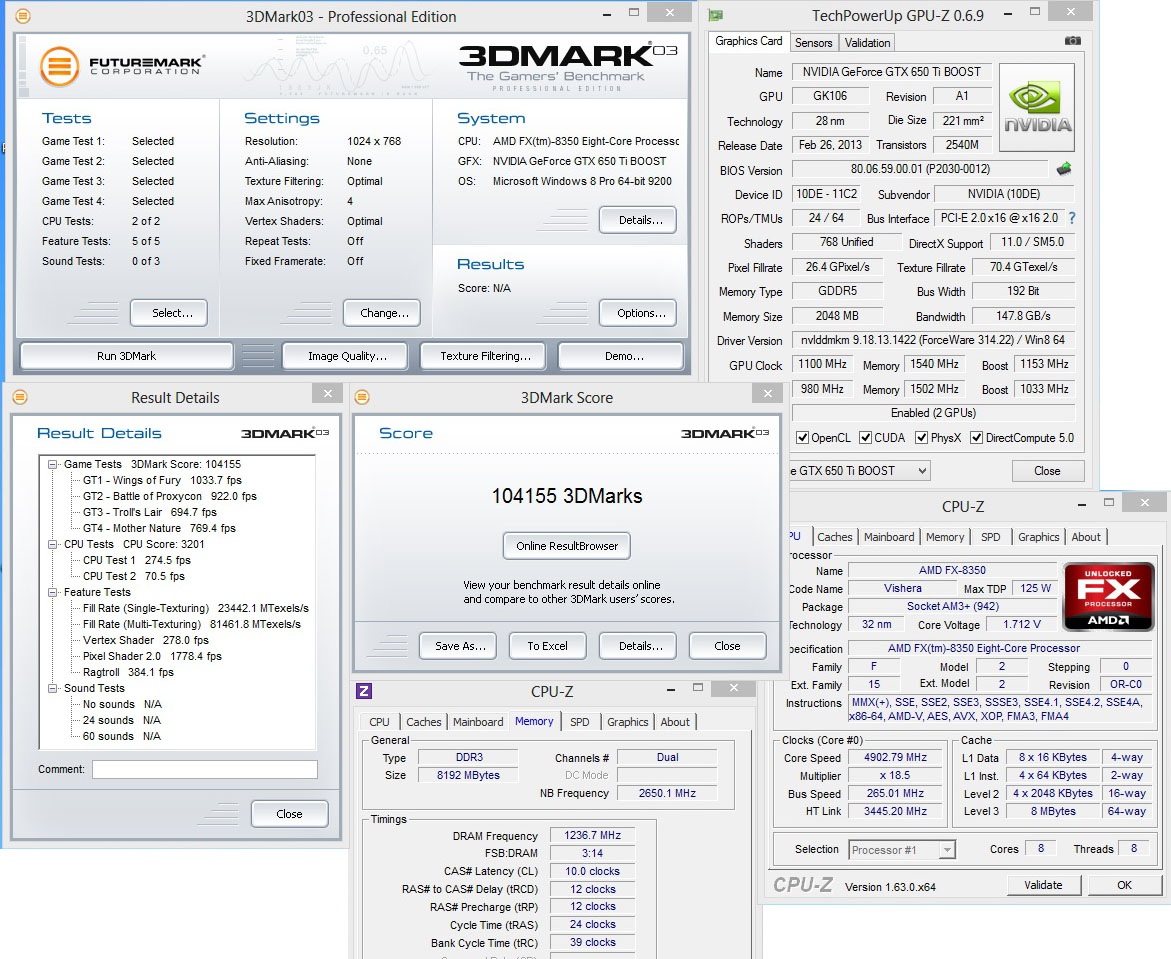The image size is (1171, 959).
Task: Click the GPU-Z title bar card icon
Action: pos(715,15)
